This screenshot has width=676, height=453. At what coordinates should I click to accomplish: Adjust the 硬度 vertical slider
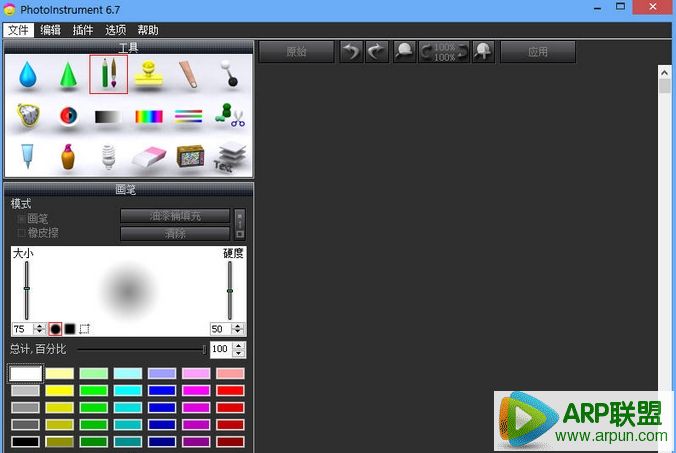[x=230, y=290]
